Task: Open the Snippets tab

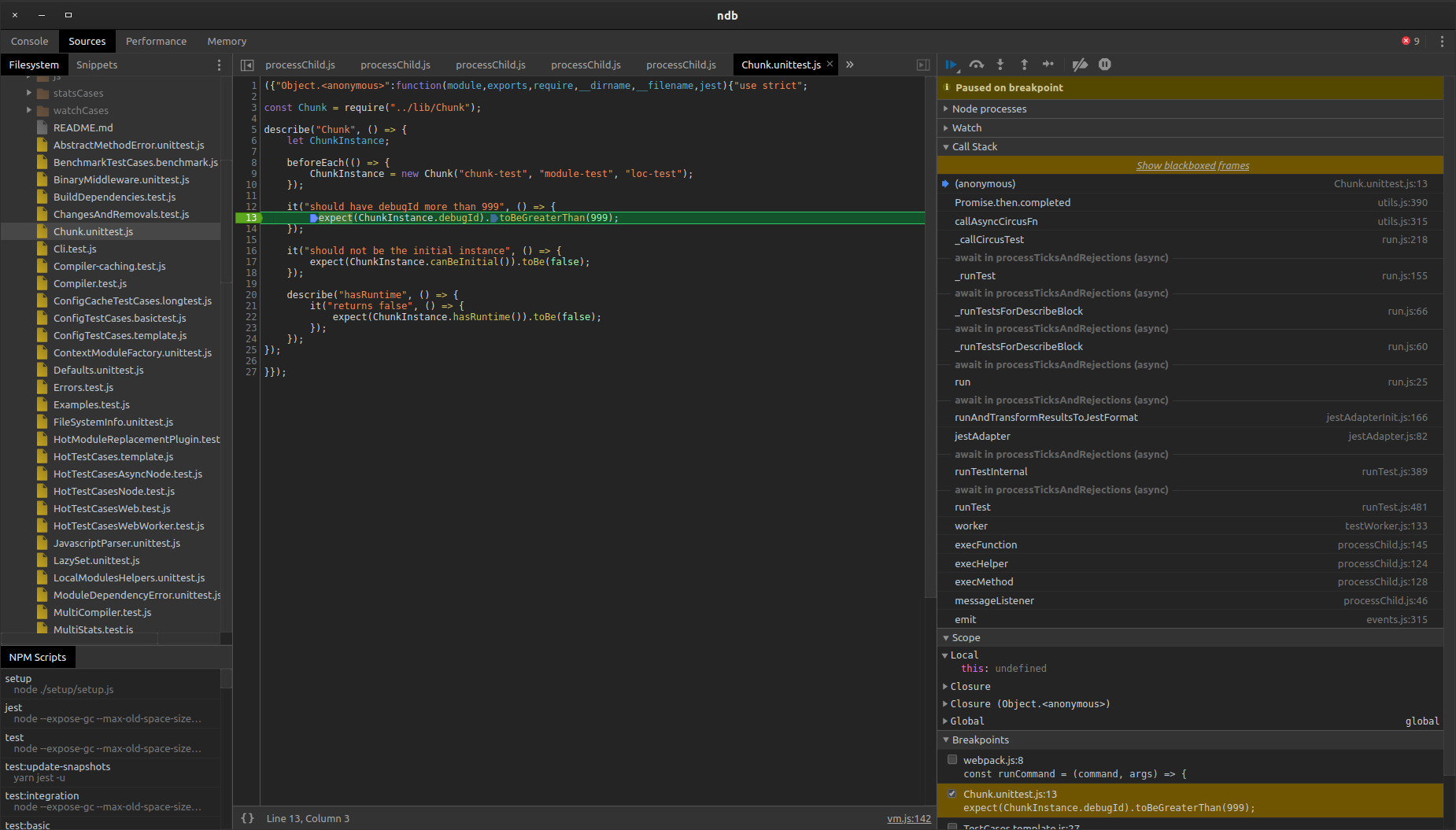Action: [96, 65]
